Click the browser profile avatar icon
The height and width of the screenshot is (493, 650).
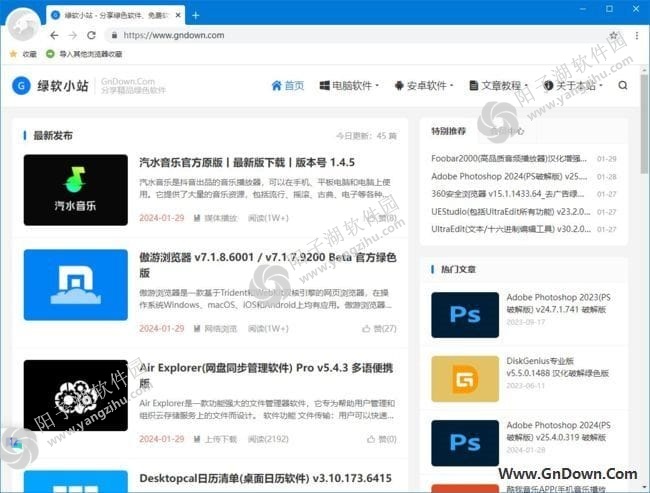point(23,25)
